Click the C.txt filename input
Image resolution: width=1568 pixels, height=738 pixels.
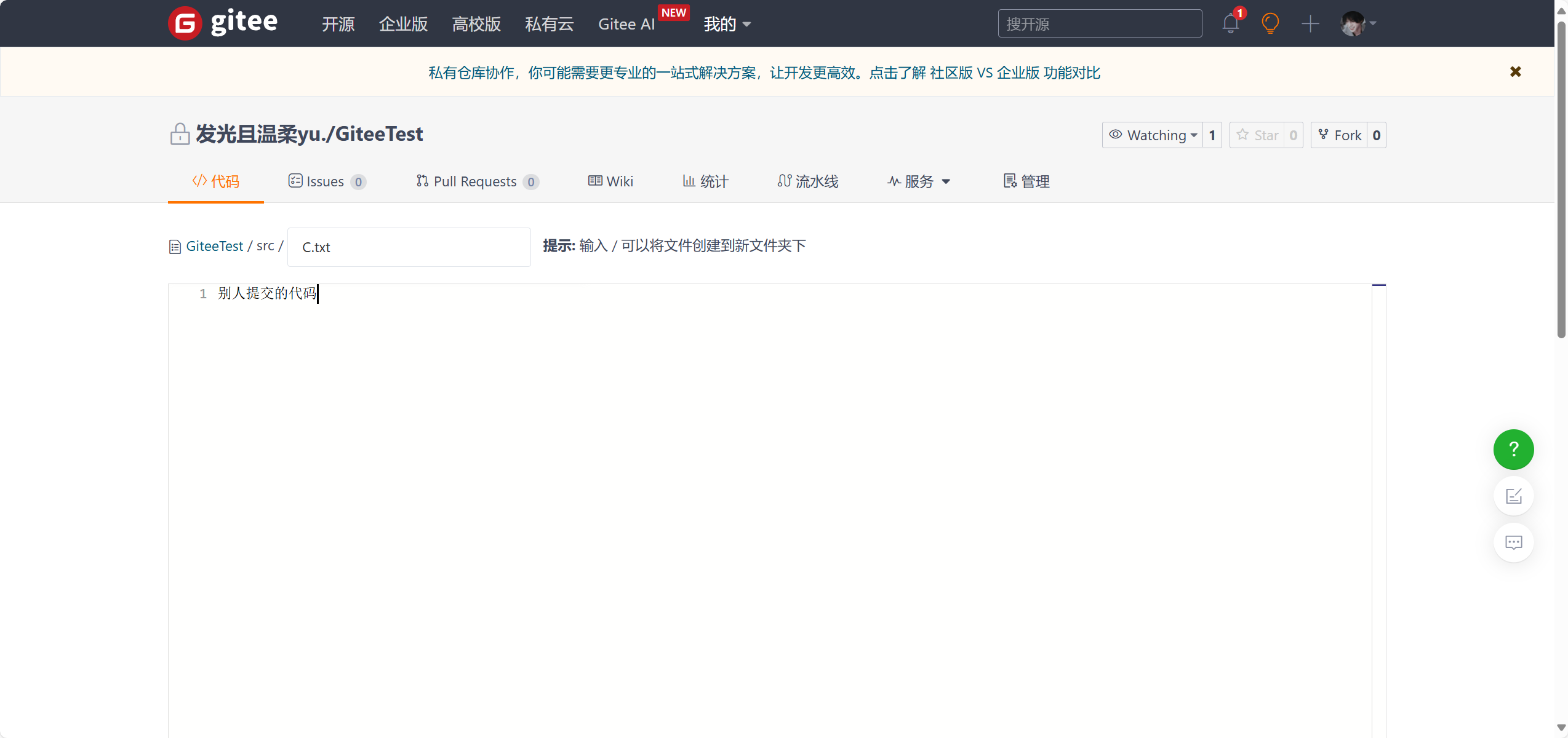coord(409,247)
